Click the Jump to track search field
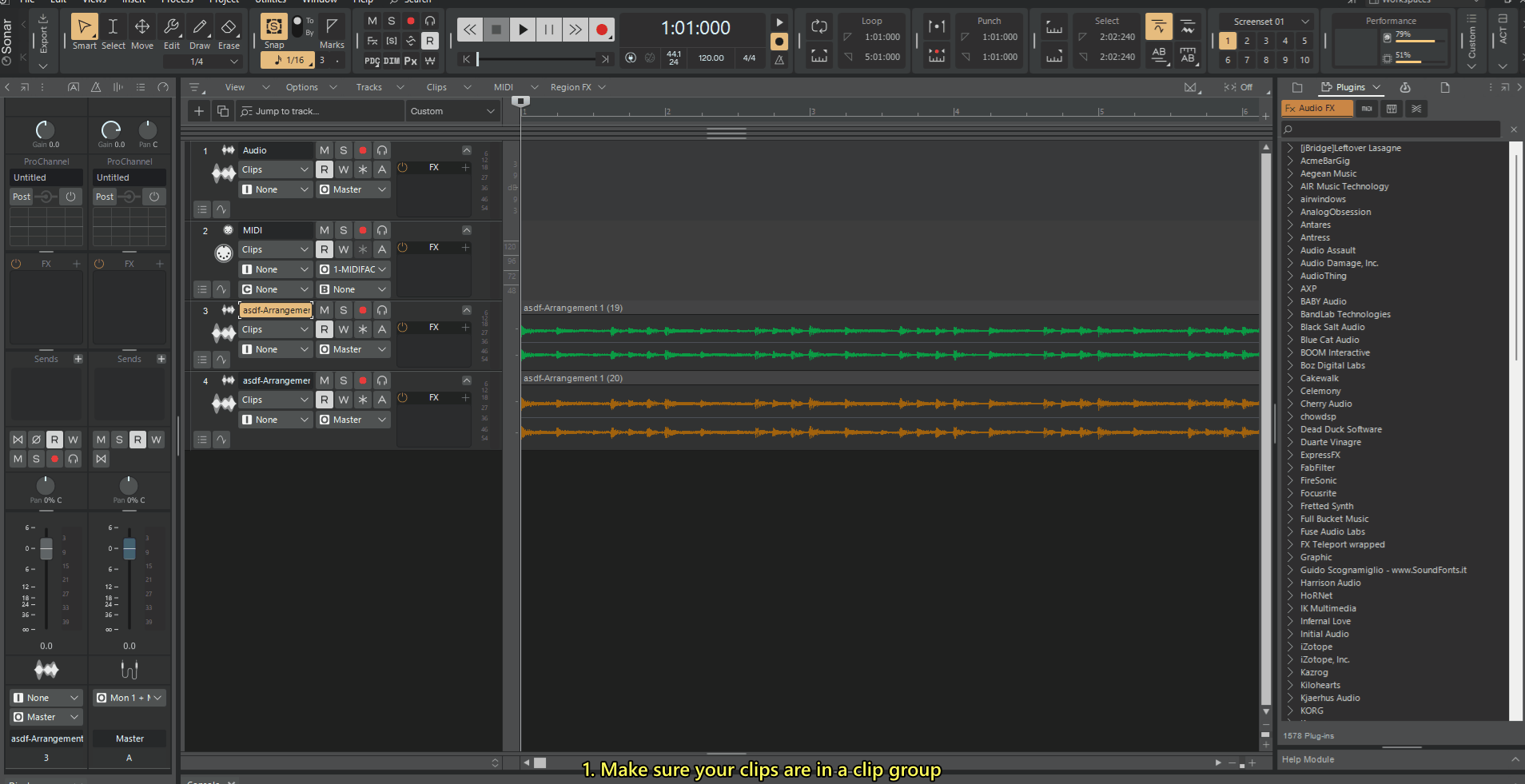 320,111
